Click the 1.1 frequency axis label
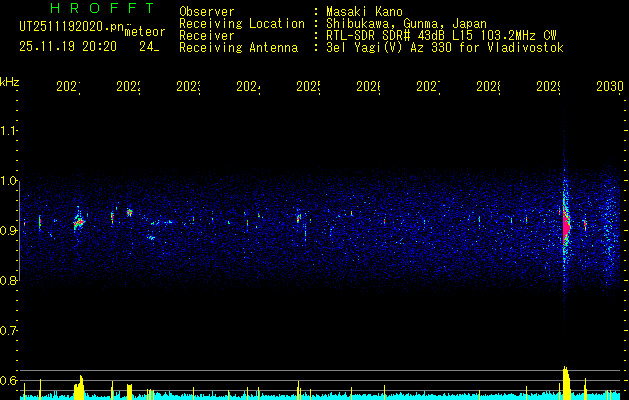 (x=8, y=130)
